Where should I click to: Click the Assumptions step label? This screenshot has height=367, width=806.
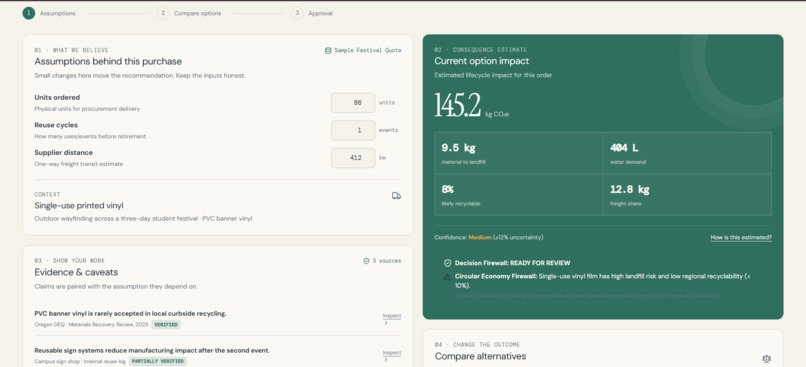pyautogui.click(x=58, y=13)
